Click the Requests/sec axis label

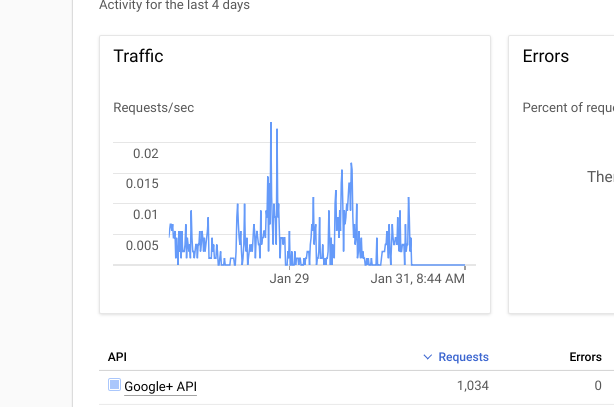[x=154, y=107]
